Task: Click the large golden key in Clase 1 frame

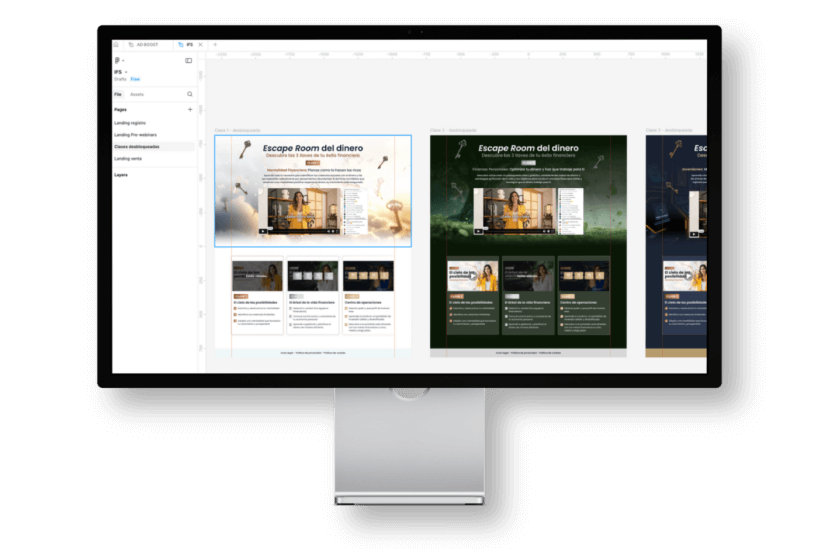Action: (x=395, y=216)
